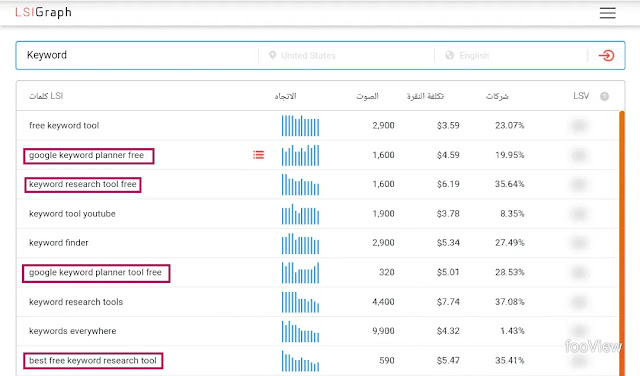
Task: Click the 8.35% competition value
Action: [x=512, y=214]
